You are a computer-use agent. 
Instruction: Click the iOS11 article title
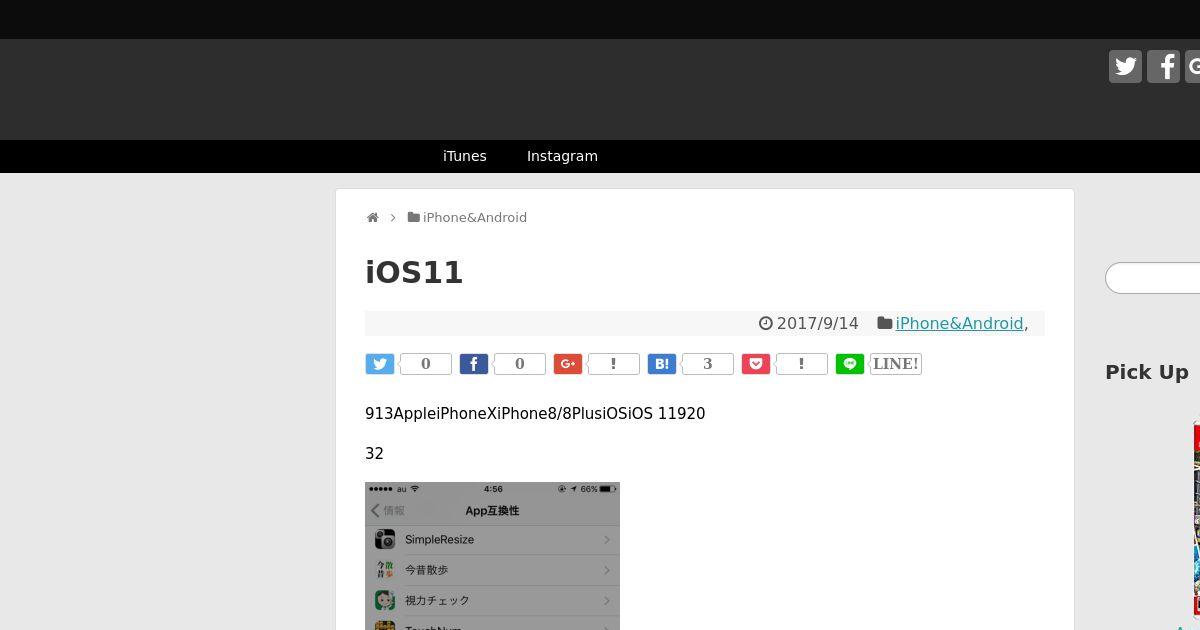(x=414, y=272)
